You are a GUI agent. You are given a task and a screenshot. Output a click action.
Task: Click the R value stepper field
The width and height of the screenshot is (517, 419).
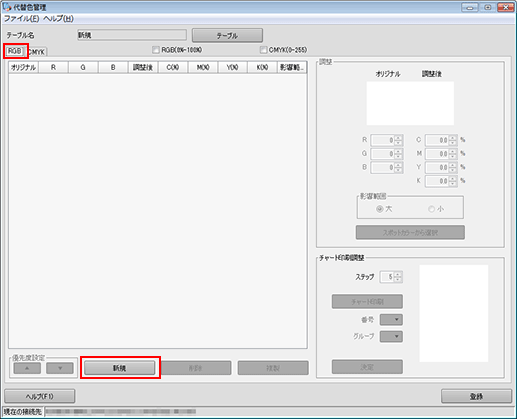386,140
